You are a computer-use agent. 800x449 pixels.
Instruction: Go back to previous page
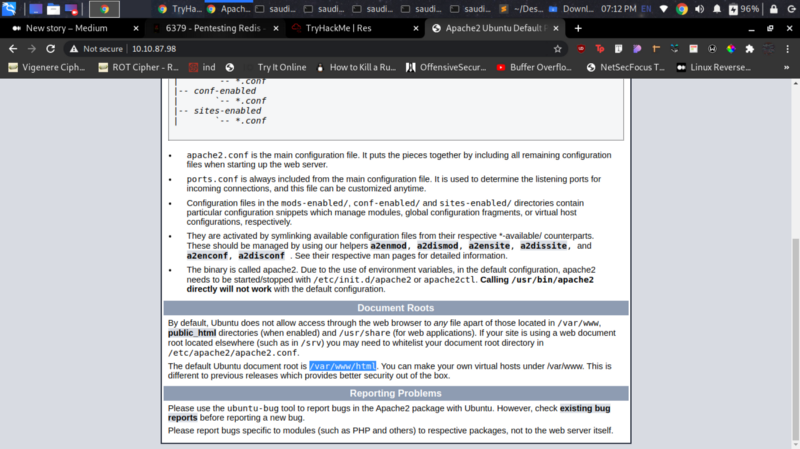(13, 48)
